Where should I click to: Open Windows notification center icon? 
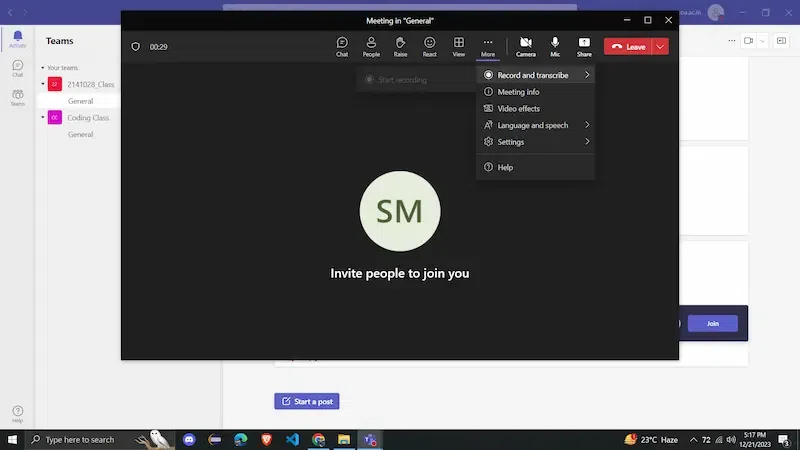pyautogui.click(x=784, y=439)
